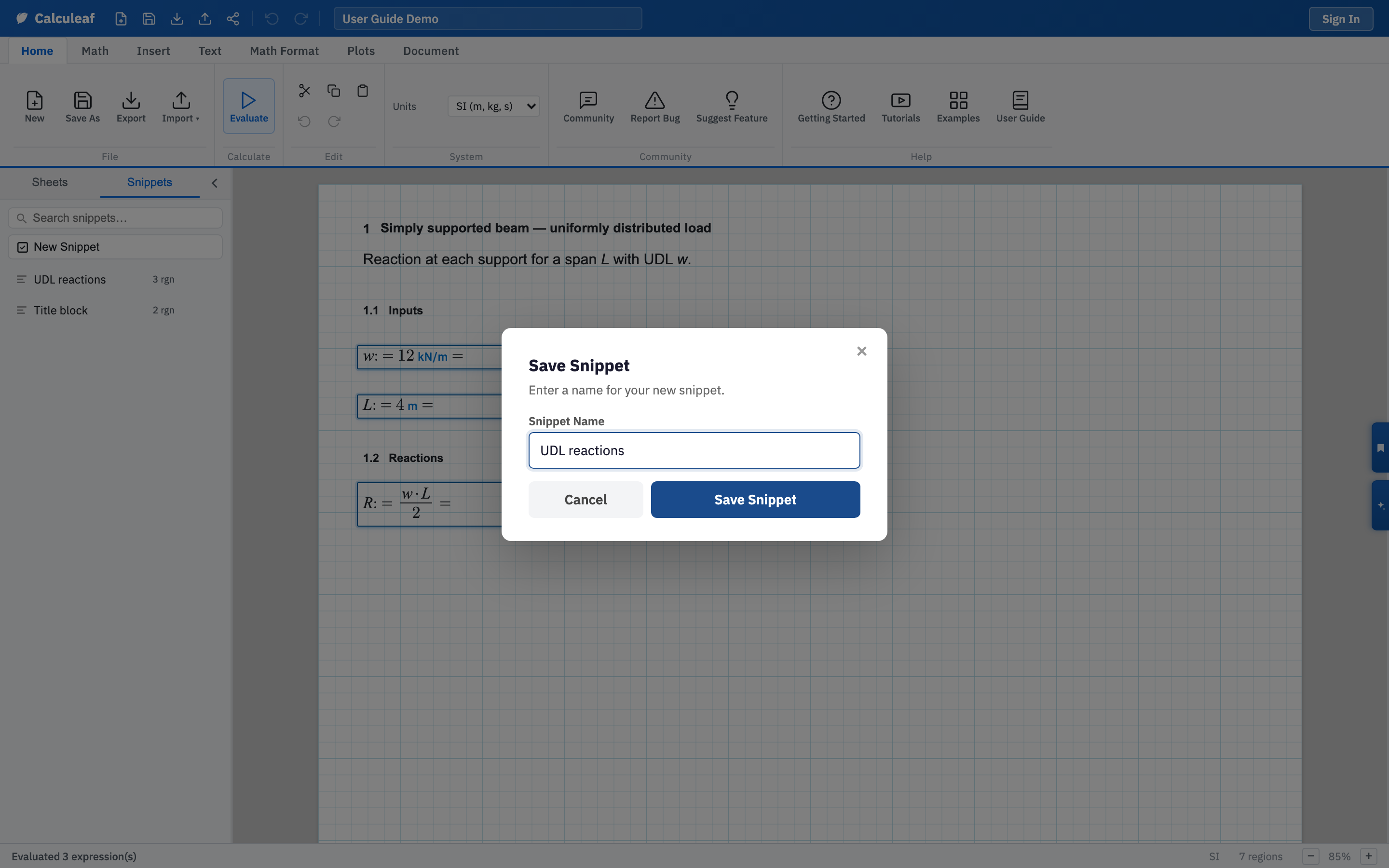
Task: Open the Community chat icon
Action: point(588,106)
